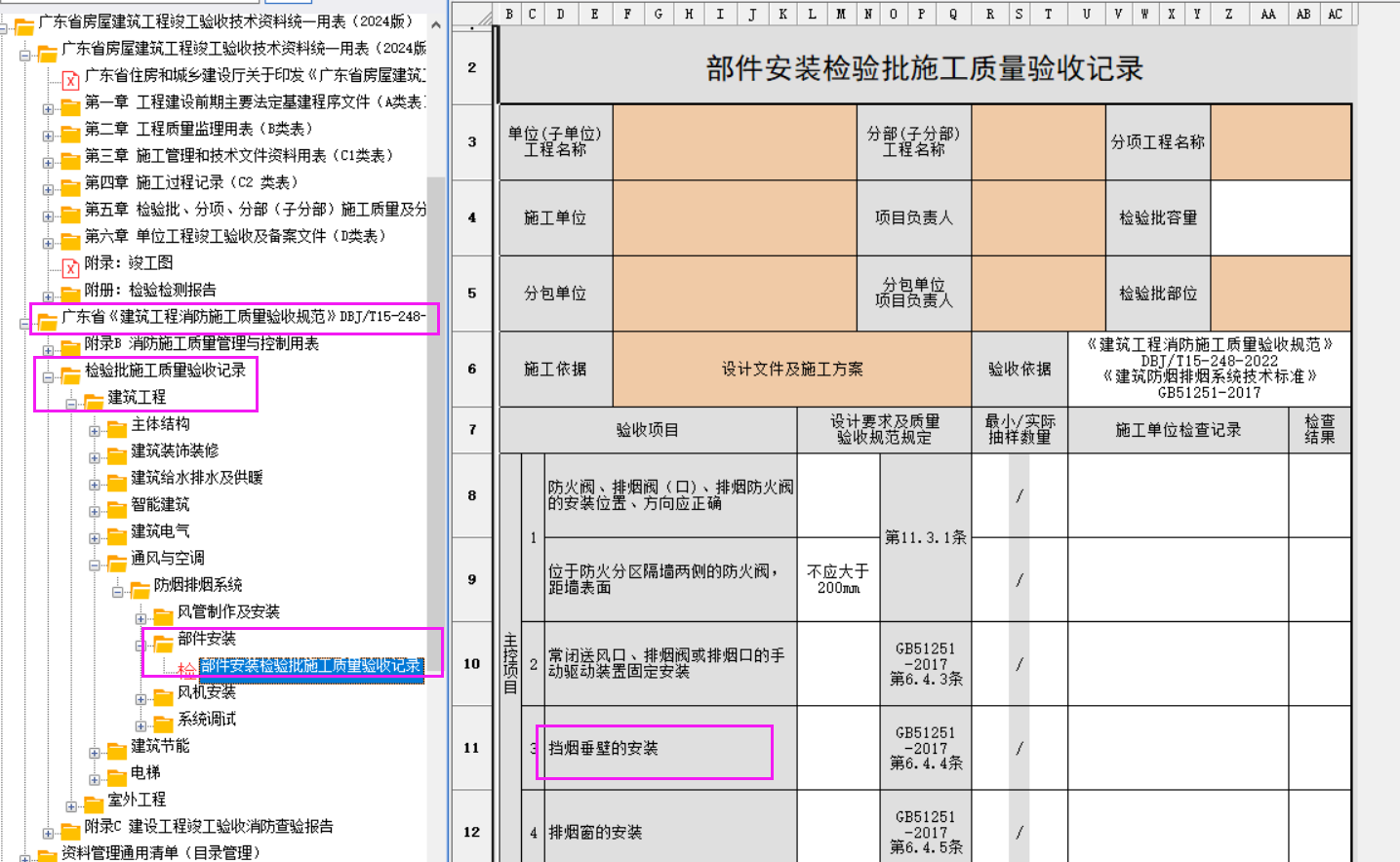The width and height of the screenshot is (1400, 862).
Task: Click the tree panel scroll-up arrow
Action: (436, 24)
